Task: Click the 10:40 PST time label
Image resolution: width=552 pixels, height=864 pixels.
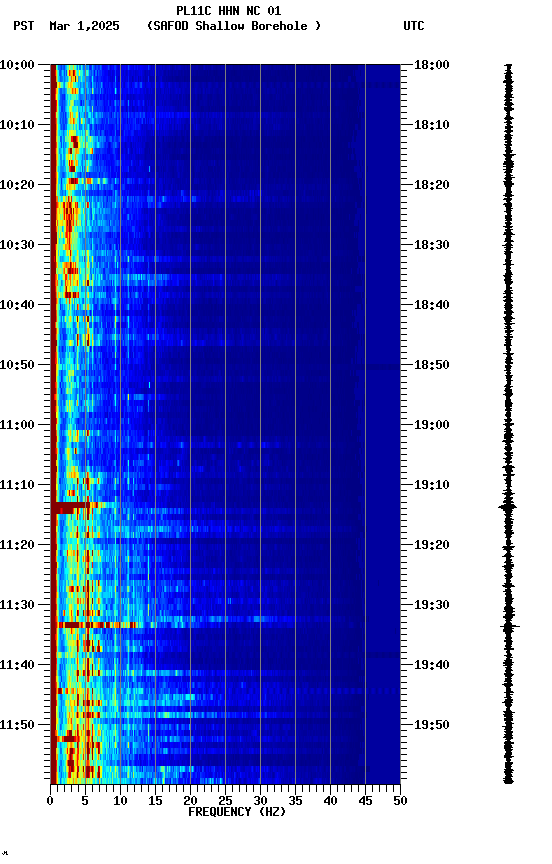Action: [17, 305]
